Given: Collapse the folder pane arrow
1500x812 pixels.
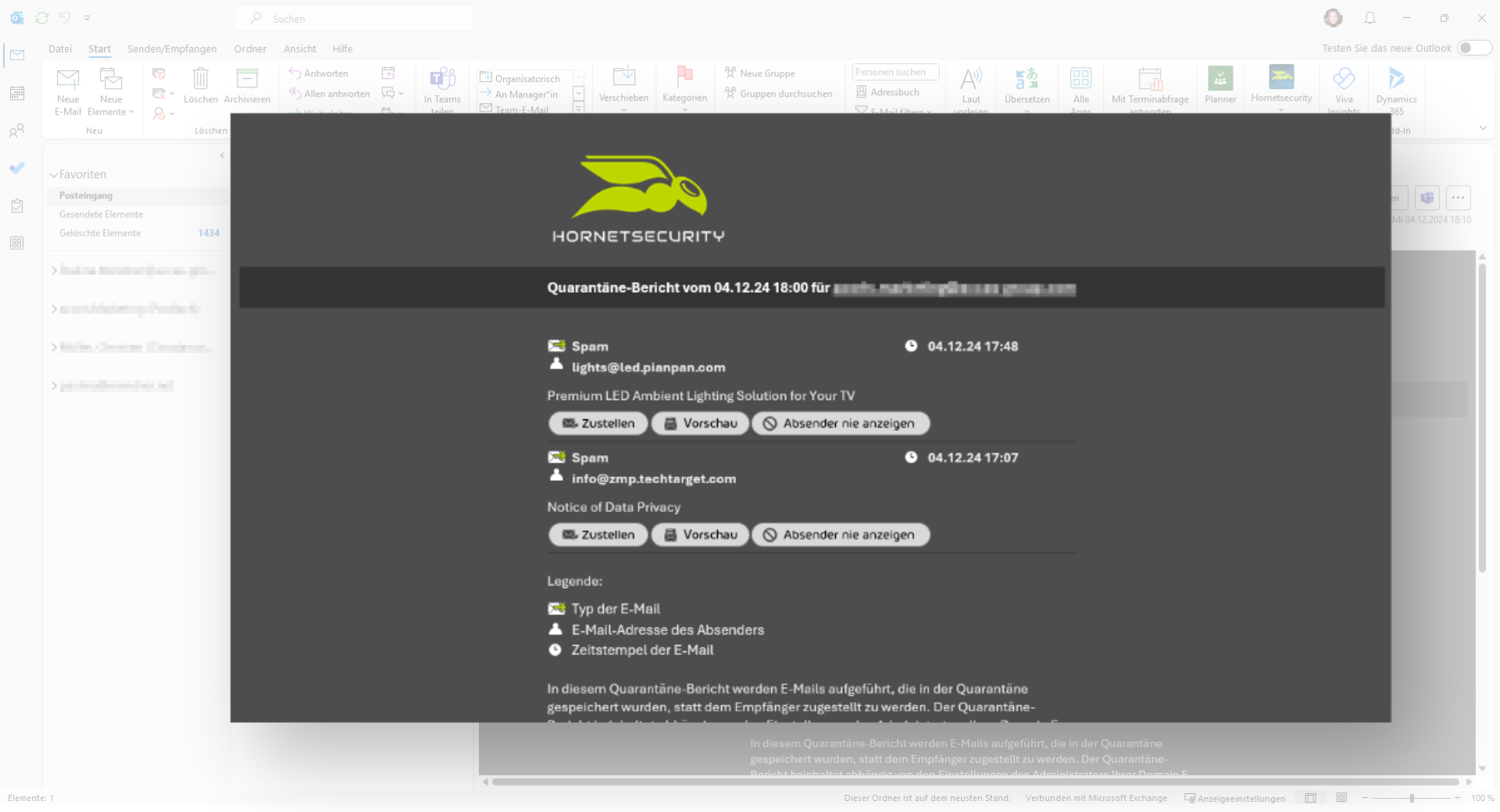Looking at the screenshot, I should click(x=222, y=155).
